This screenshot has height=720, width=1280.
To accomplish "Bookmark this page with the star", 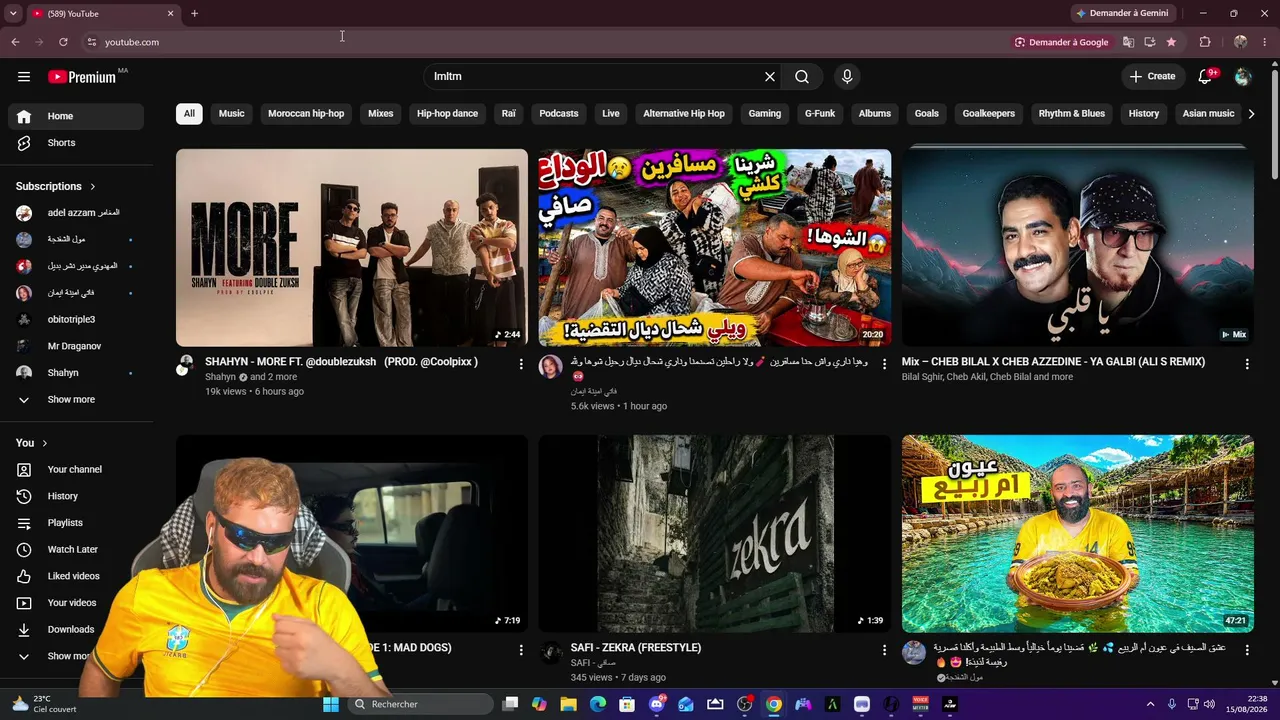I will (1171, 42).
